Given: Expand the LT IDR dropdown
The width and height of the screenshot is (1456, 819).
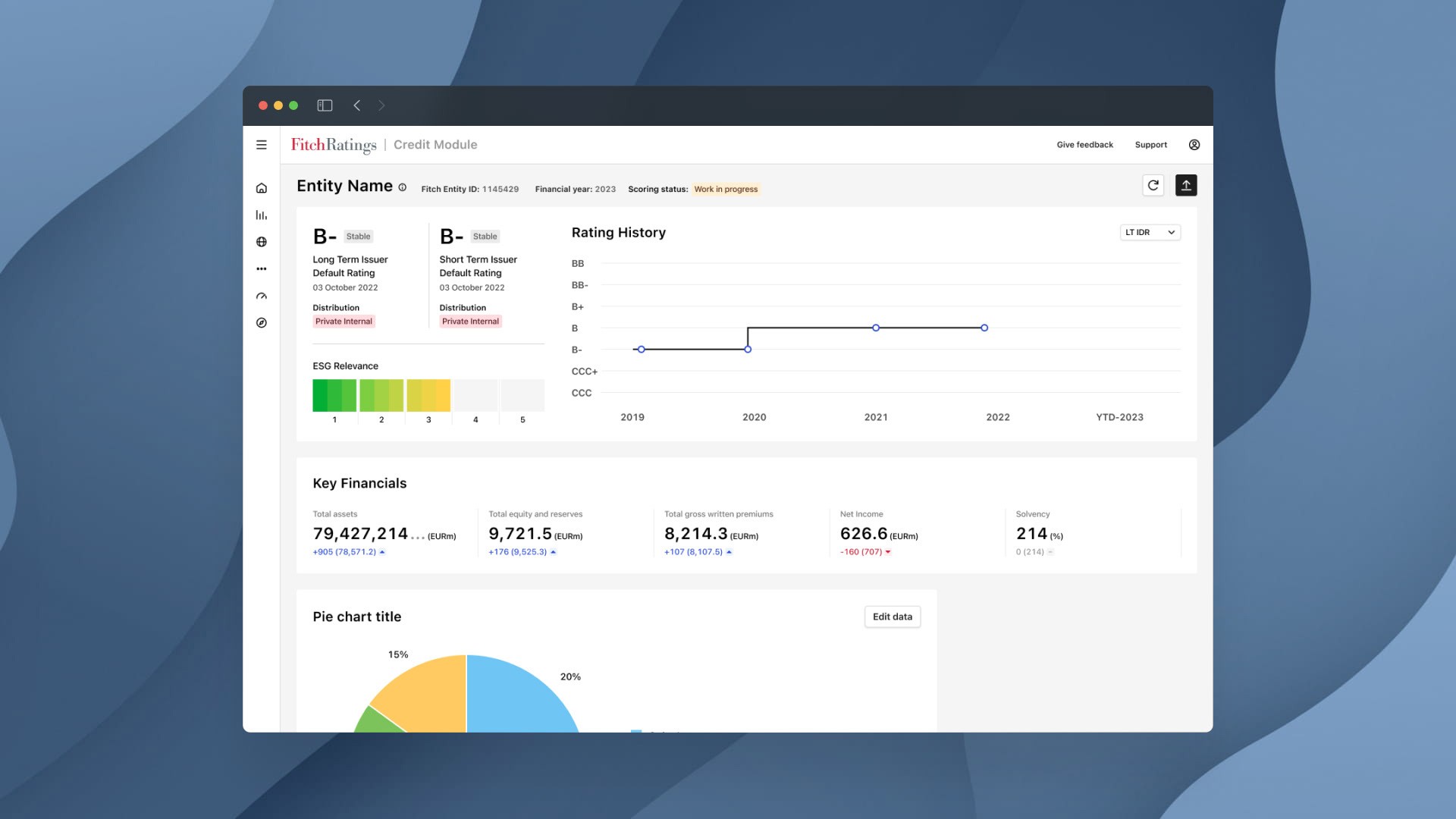Looking at the screenshot, I should (x=1150, y=233).
